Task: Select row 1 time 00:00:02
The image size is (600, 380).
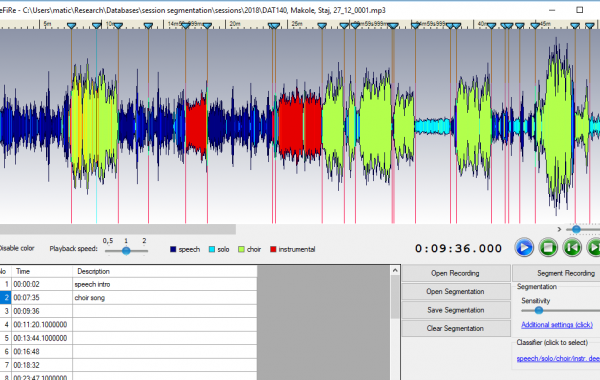Action: (x=42, y=284)
